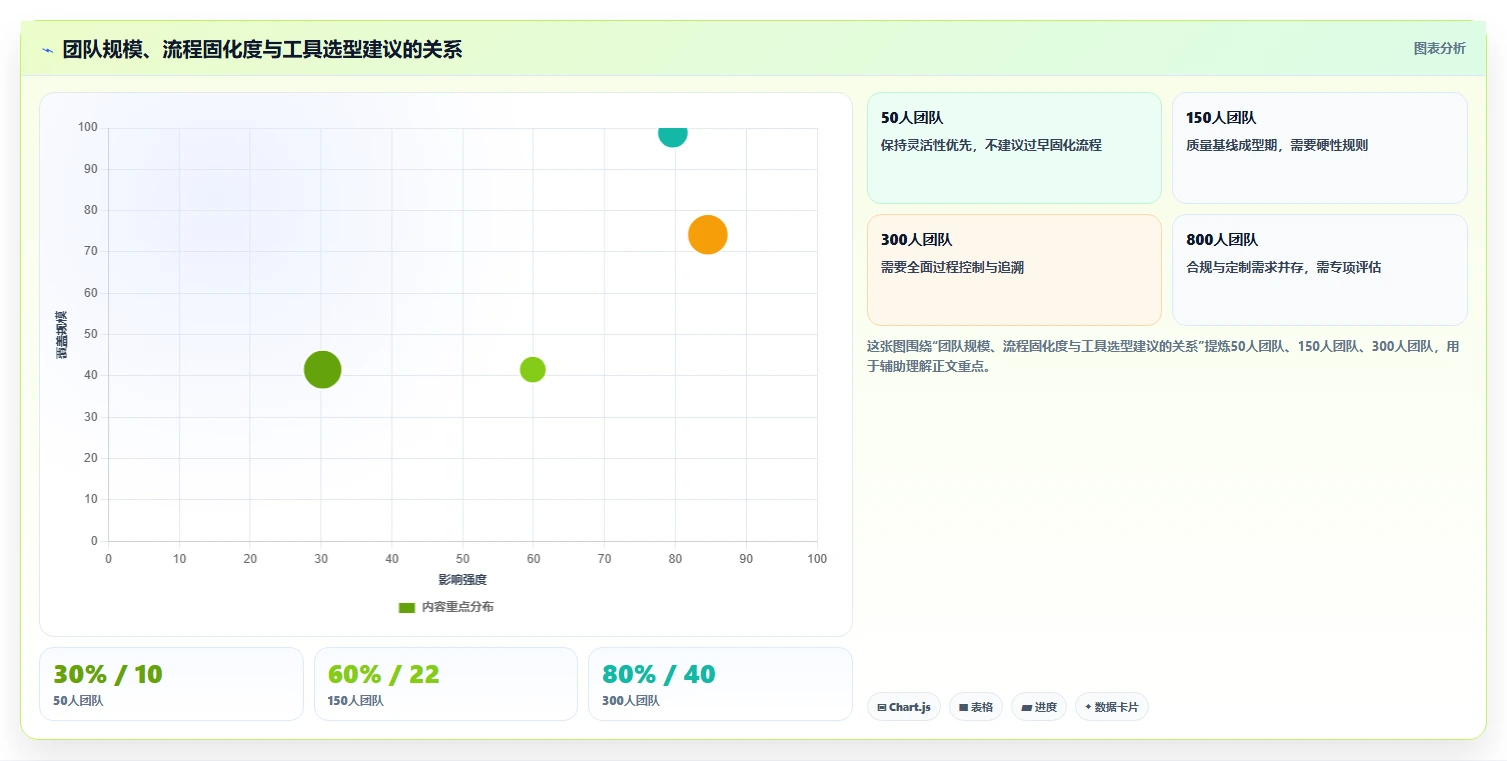Click the Chart.js tag

coord(904,707)
